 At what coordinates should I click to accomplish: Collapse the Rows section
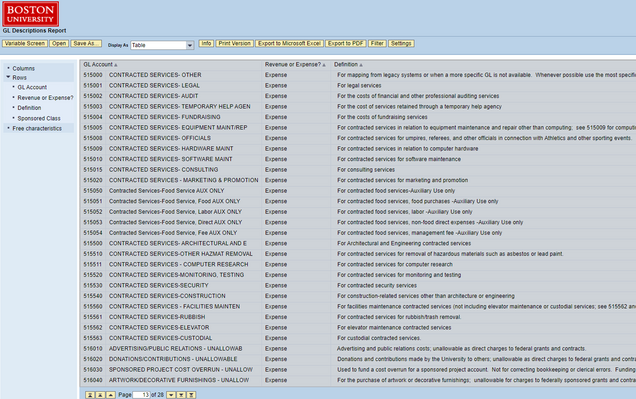8,77
